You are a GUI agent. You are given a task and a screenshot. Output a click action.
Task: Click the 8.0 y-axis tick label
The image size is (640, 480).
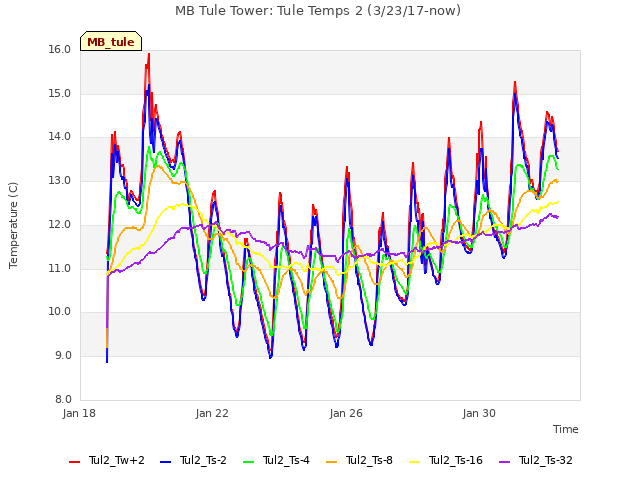(x=63, y=399)
